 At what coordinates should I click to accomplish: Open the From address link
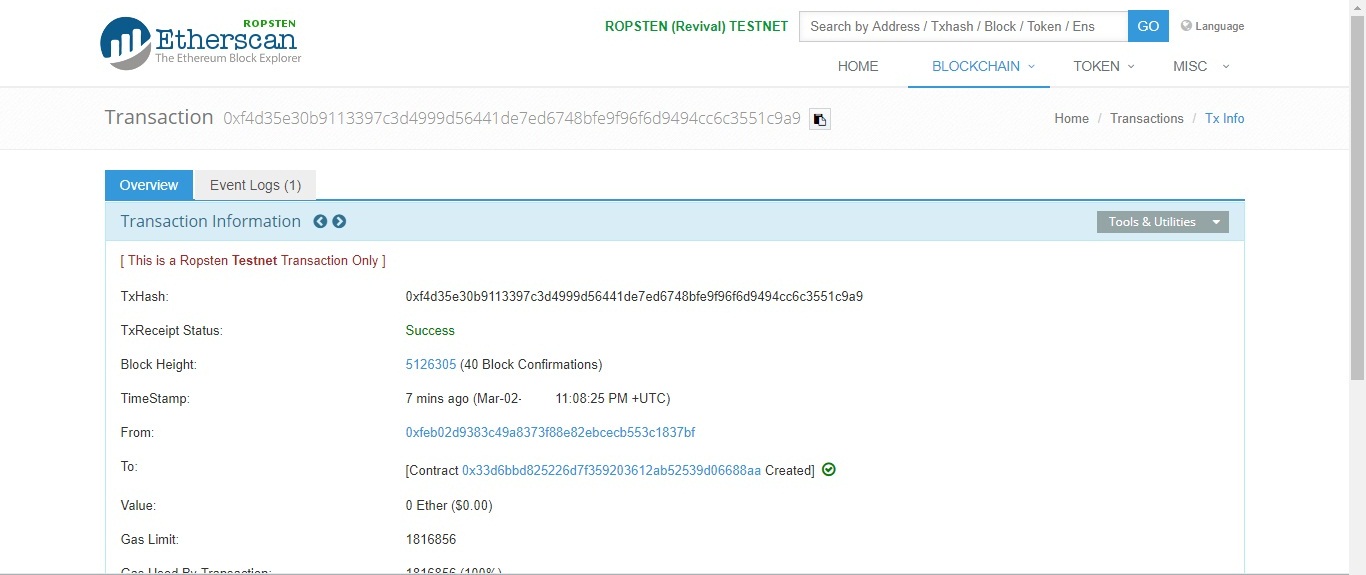(550, 432)
